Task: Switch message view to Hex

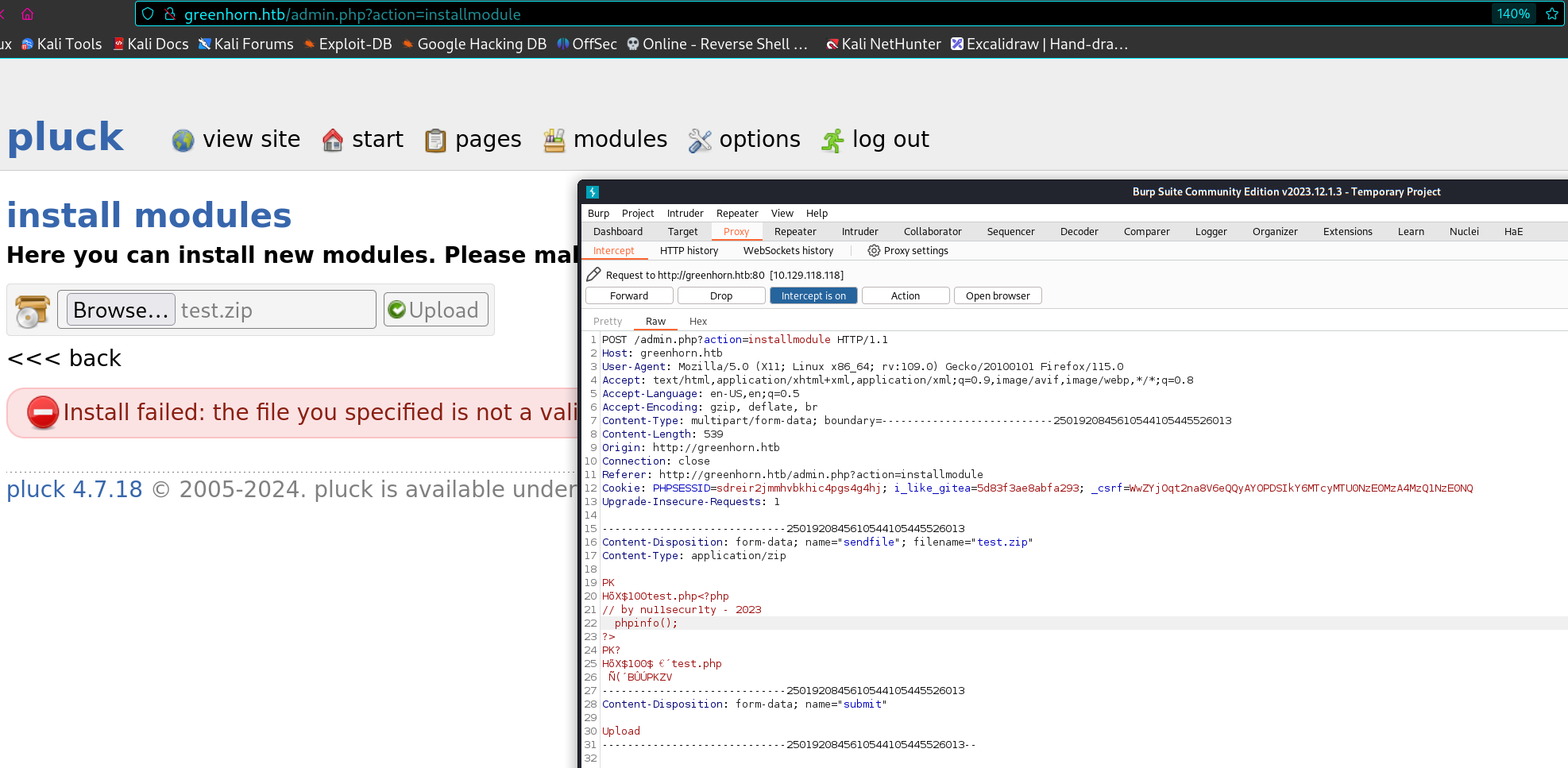Action: click(x=697, y=321)
